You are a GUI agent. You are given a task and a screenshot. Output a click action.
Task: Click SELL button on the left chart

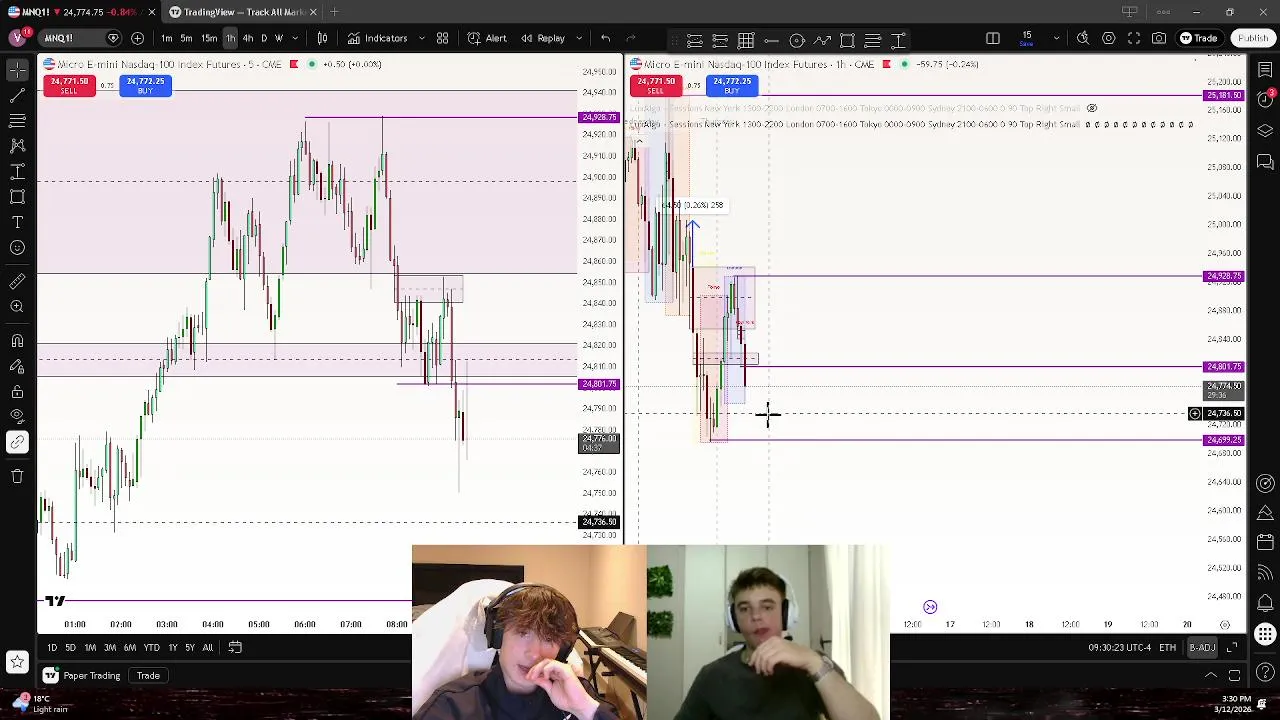69,86
